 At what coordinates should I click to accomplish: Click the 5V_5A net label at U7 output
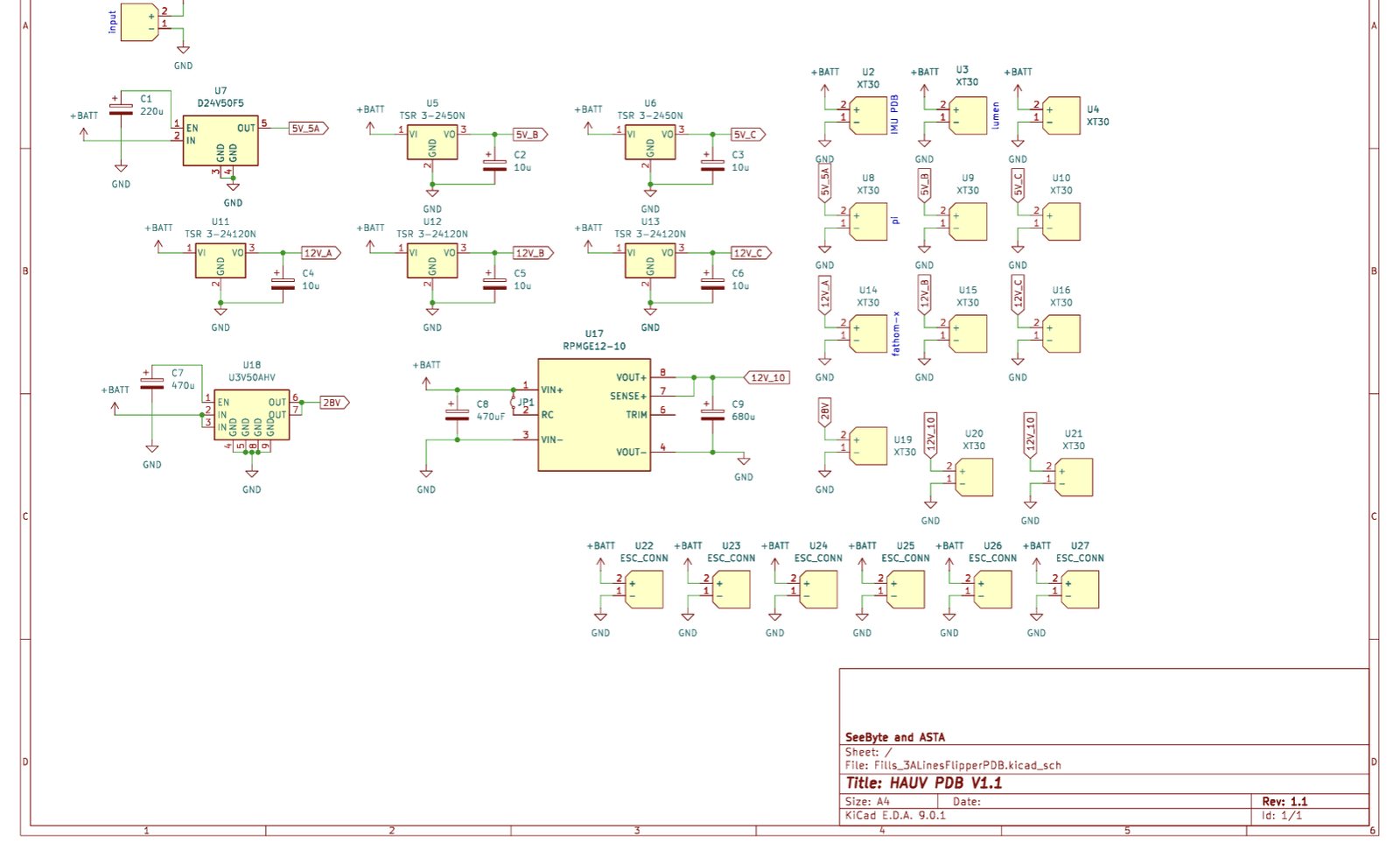tap(309, 128)
